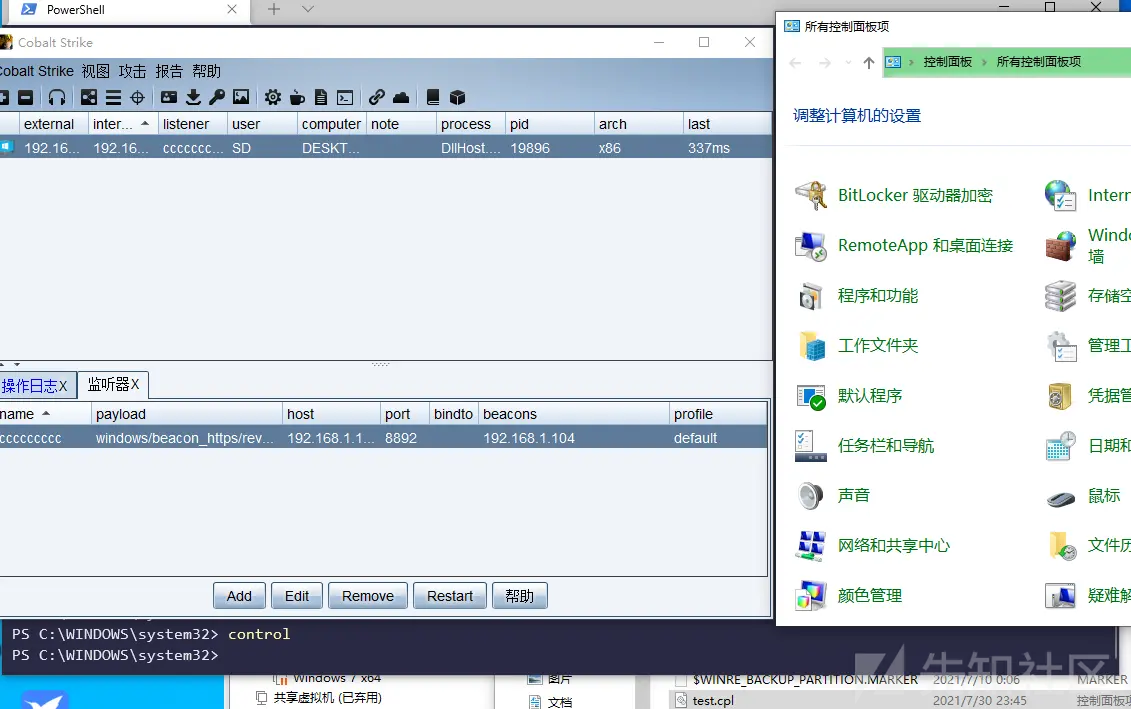Open the PowerShell new-tab dropdown chevron
This screenshot has width=1131, height=709.
[x=308, y=9]
